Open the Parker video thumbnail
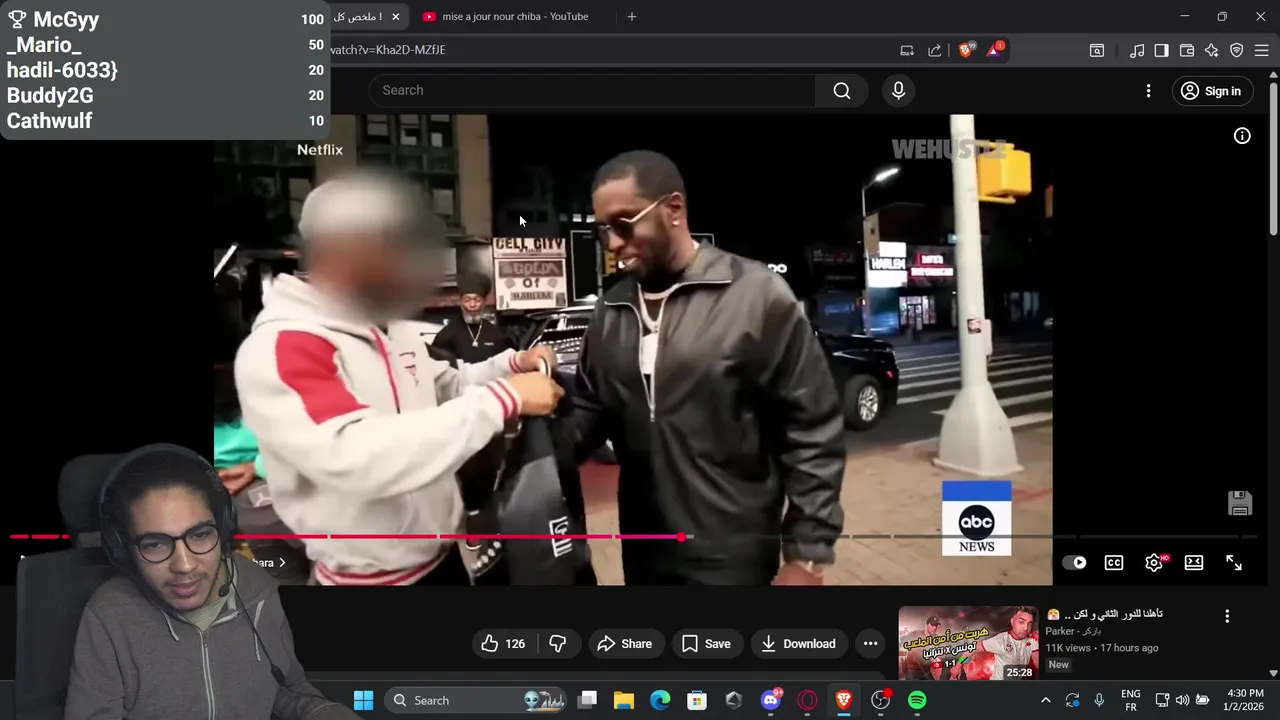The height and width of the screenshot is (720, 1280). coord(968,643)
